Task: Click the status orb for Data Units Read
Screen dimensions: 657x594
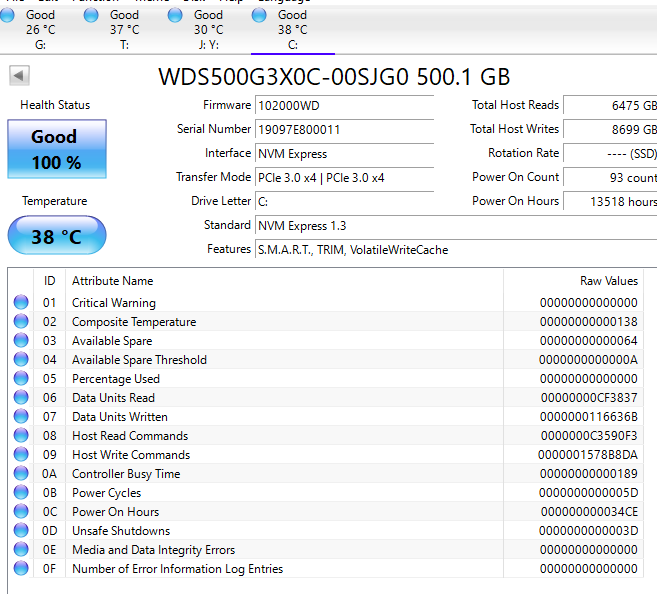Action: tap(21, 397)
